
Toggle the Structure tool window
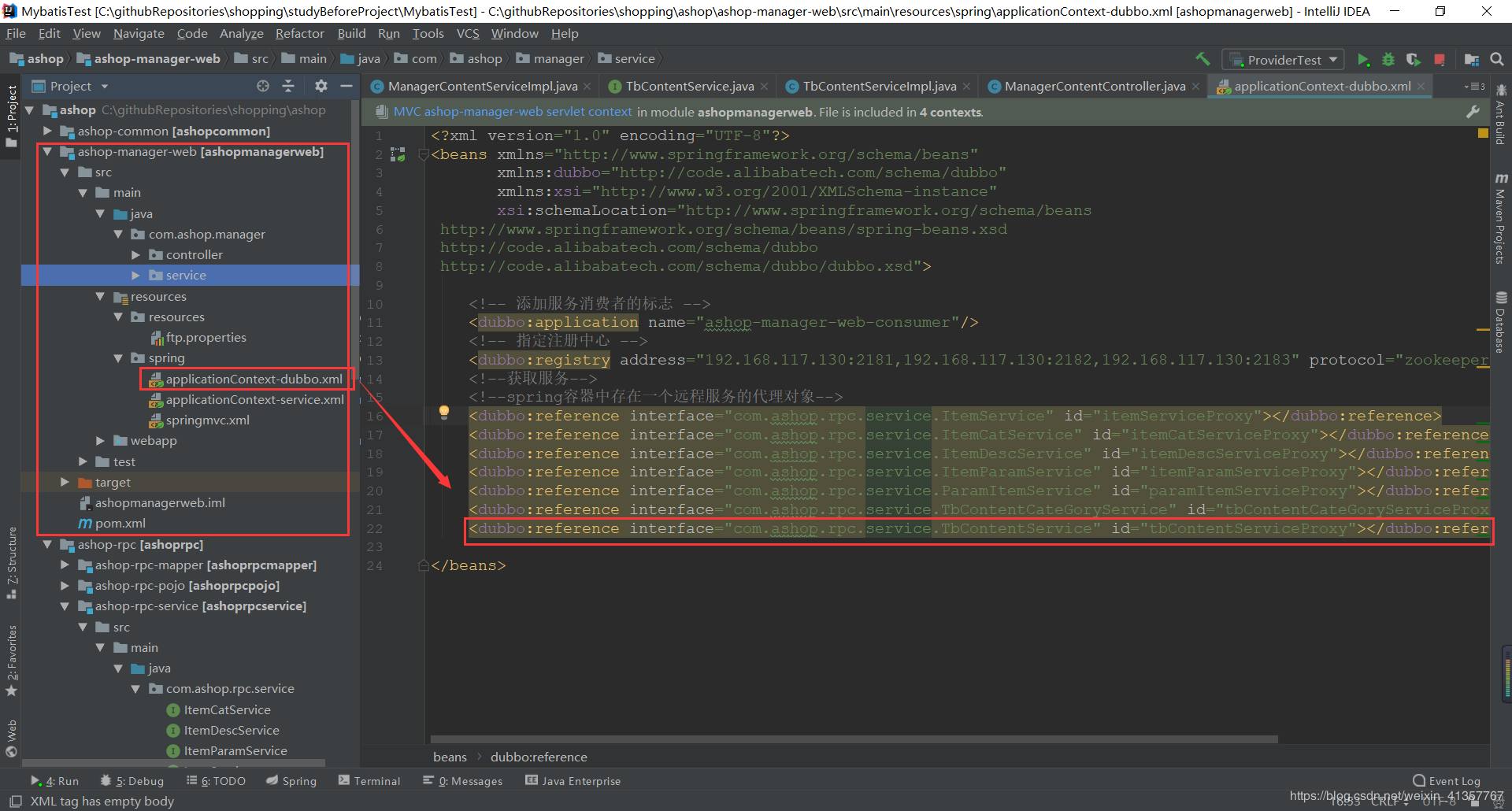(x=12, y=562)
